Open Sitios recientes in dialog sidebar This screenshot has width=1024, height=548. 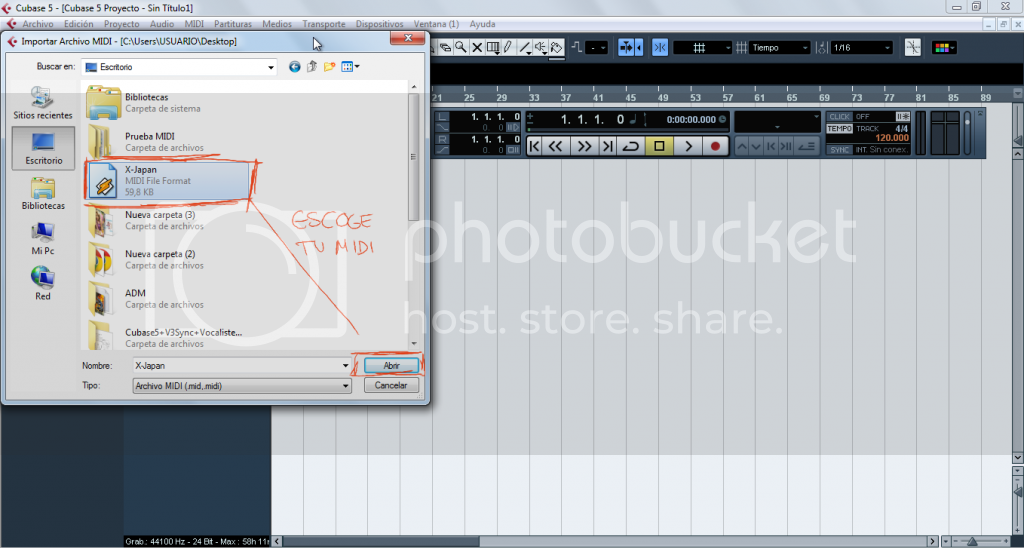(43, 104)
